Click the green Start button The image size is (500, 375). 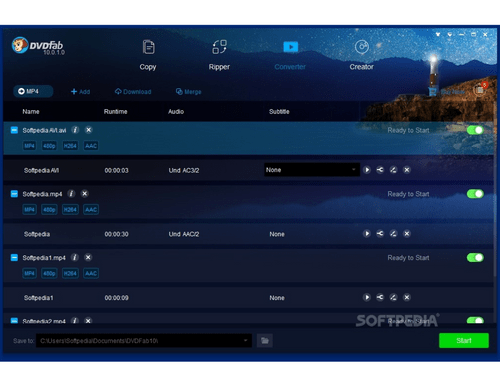(x=464, y=340)
